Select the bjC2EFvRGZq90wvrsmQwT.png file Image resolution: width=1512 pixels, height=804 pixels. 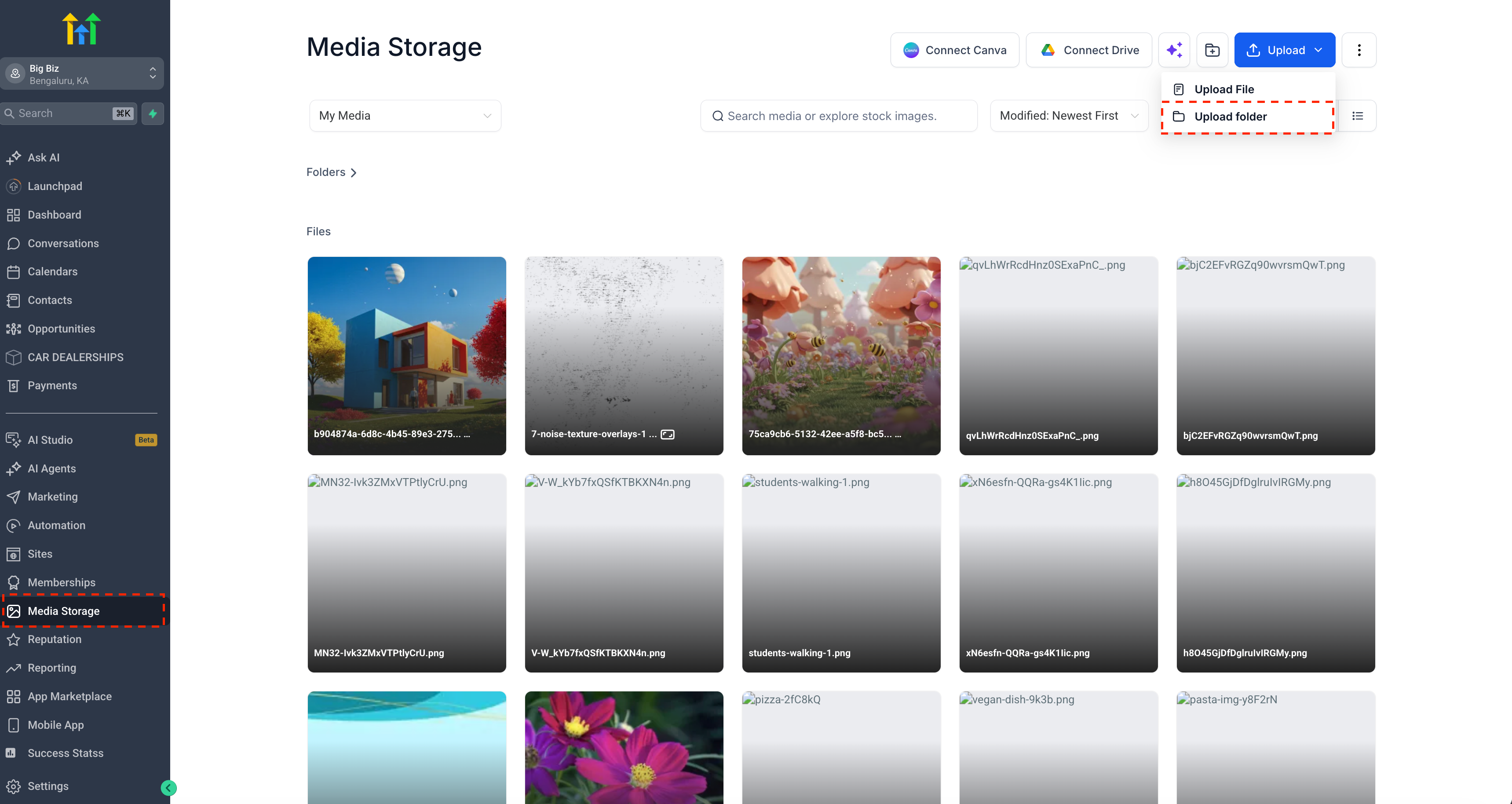click(x=1275, y=356)
